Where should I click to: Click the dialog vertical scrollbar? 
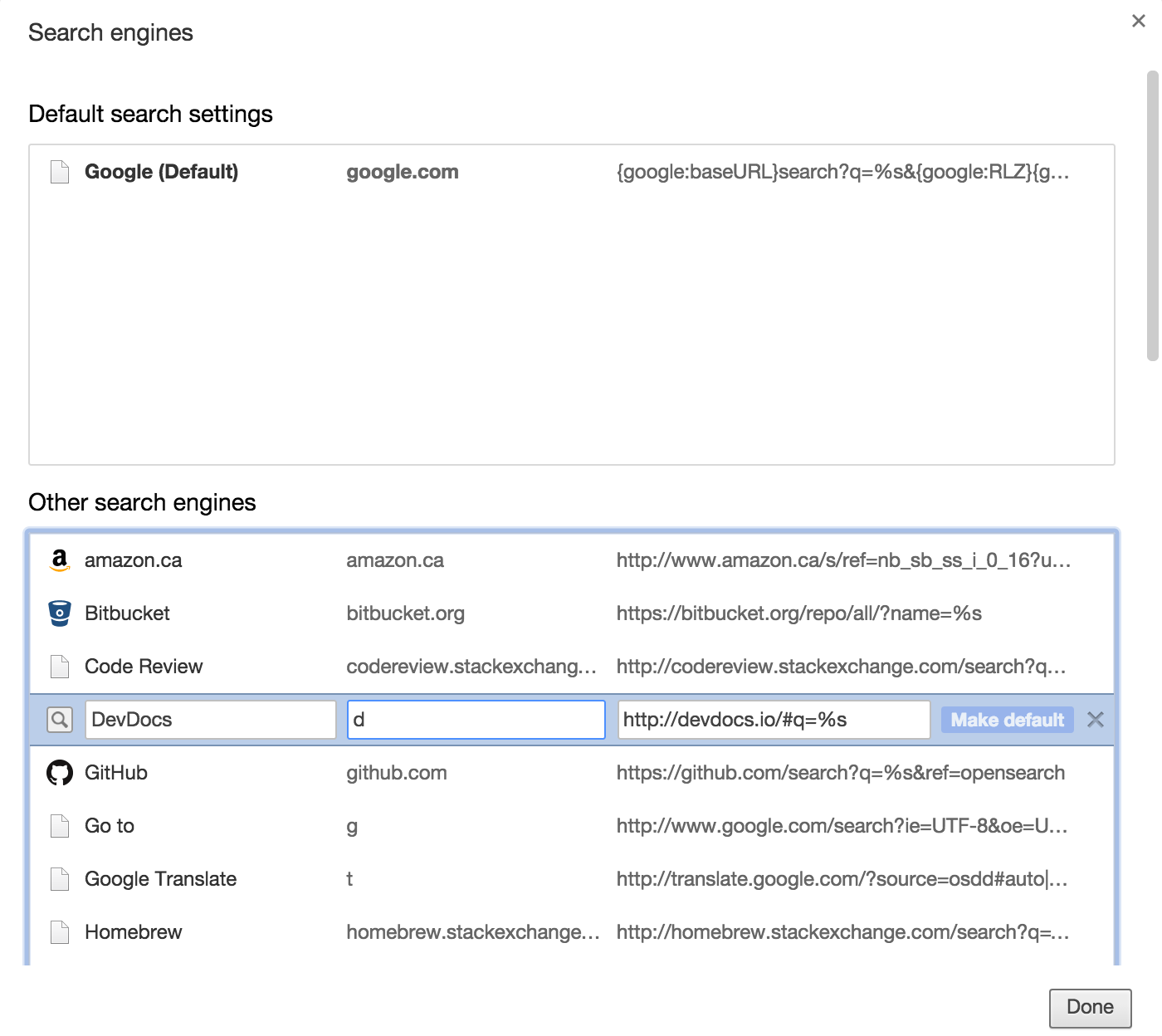[x=1152, y=216]
